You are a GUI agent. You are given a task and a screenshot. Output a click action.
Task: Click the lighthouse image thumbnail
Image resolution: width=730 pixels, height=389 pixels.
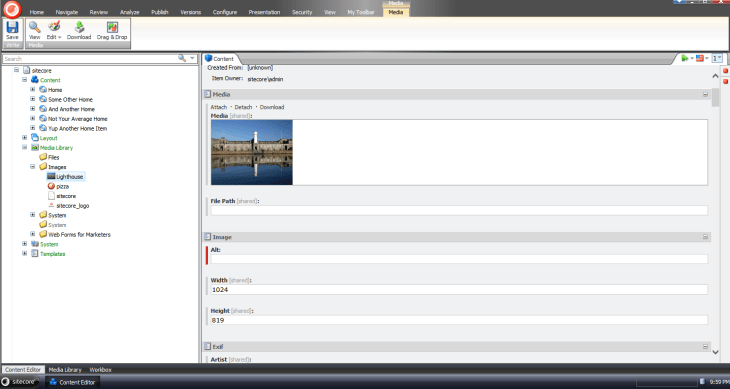pos(252,152)
